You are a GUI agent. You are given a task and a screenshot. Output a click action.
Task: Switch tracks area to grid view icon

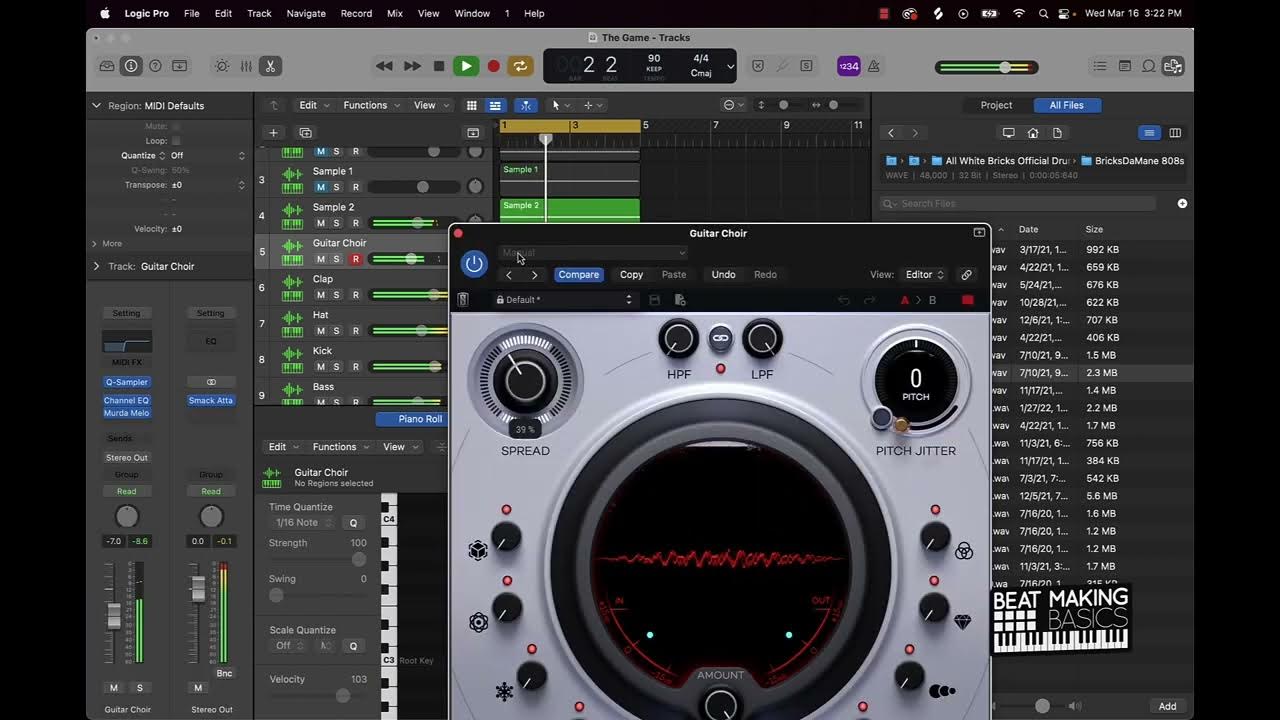(x=472, y=105)
